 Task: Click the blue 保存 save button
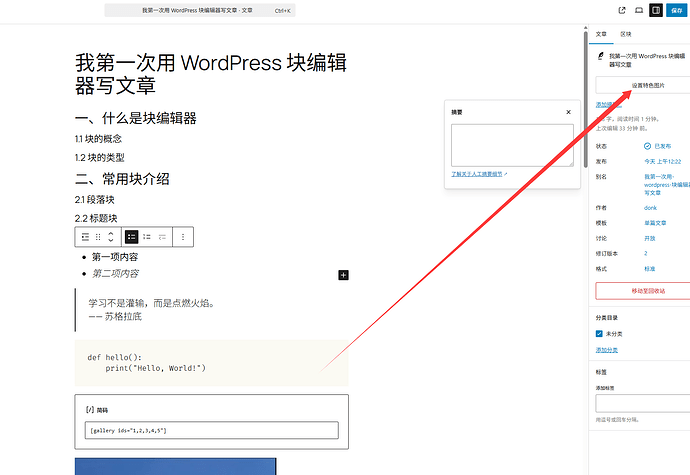coord(677,10)
